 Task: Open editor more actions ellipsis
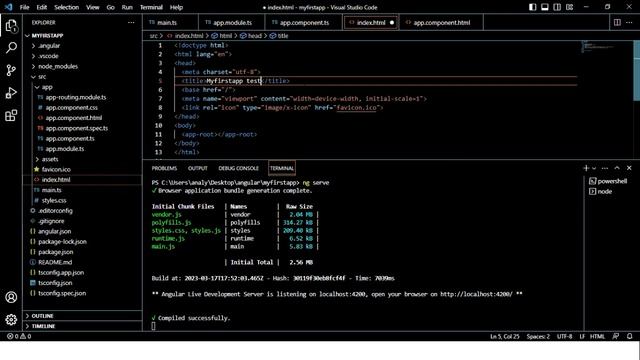point(629,22)
